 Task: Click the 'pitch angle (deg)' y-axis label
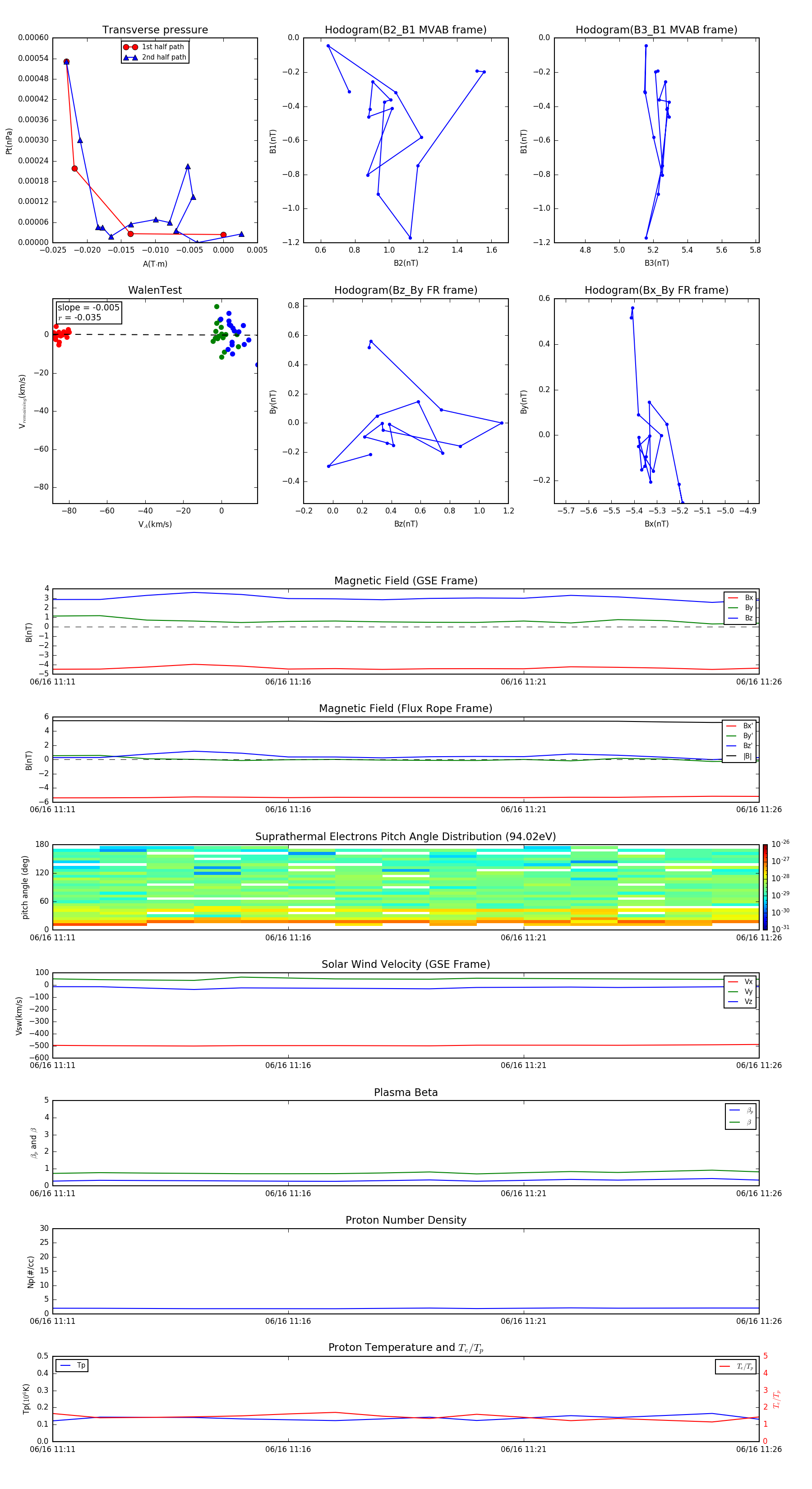(25, 887)
